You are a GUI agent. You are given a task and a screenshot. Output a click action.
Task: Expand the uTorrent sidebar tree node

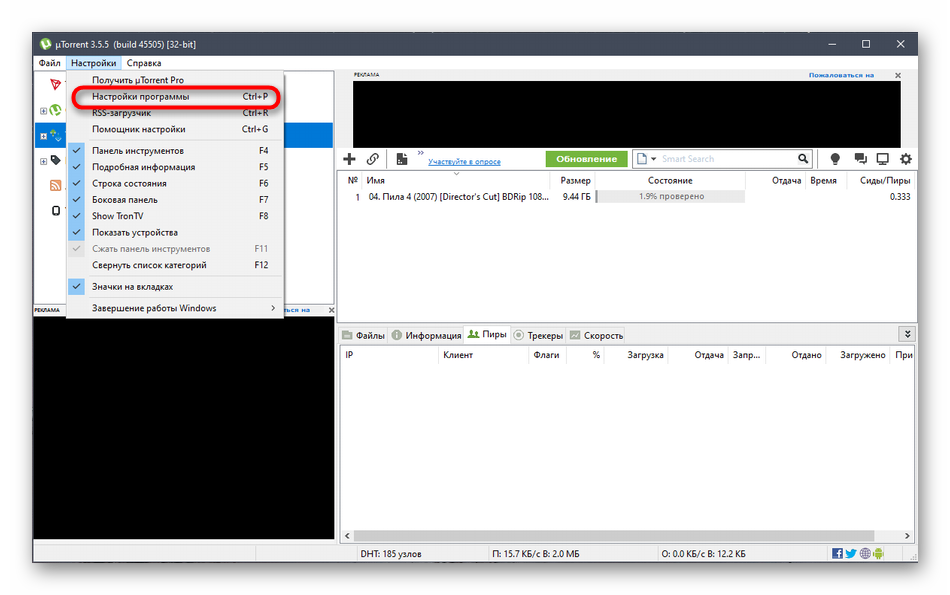(43, 111)
